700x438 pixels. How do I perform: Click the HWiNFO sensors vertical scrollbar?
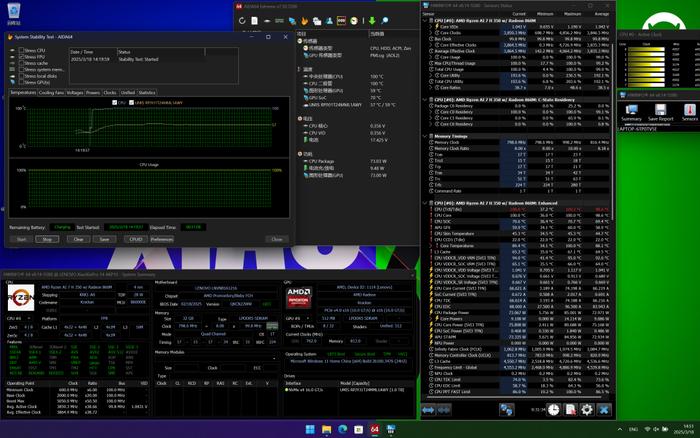pyautogui.click(x=613, y=134)
